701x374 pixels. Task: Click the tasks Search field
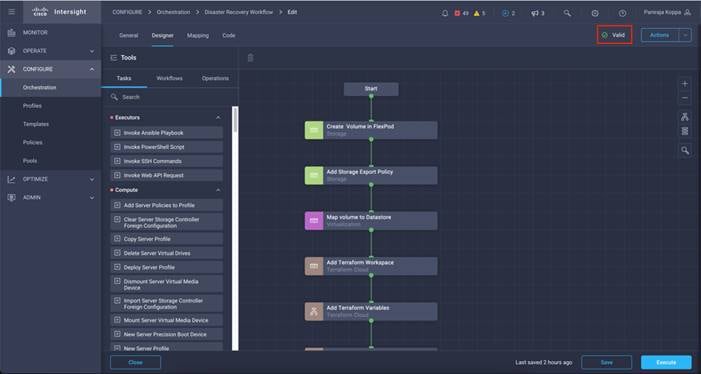click(170, 97)
